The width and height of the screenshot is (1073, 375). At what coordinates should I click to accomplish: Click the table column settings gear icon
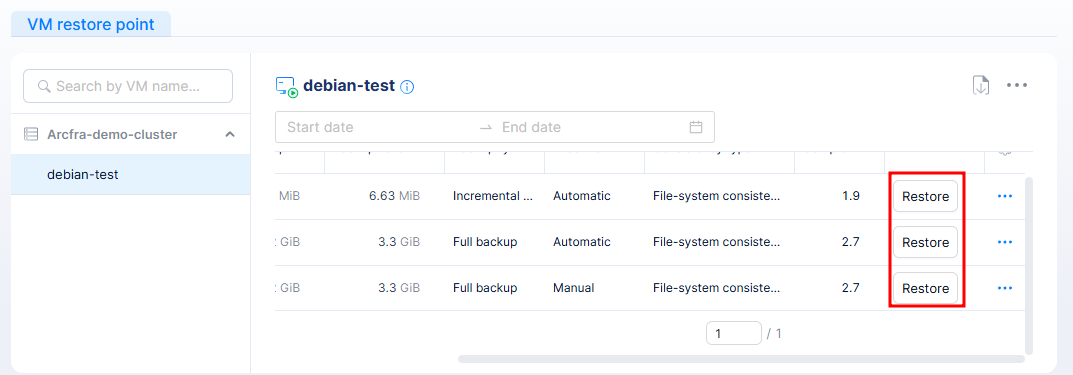click(1005, 153)
